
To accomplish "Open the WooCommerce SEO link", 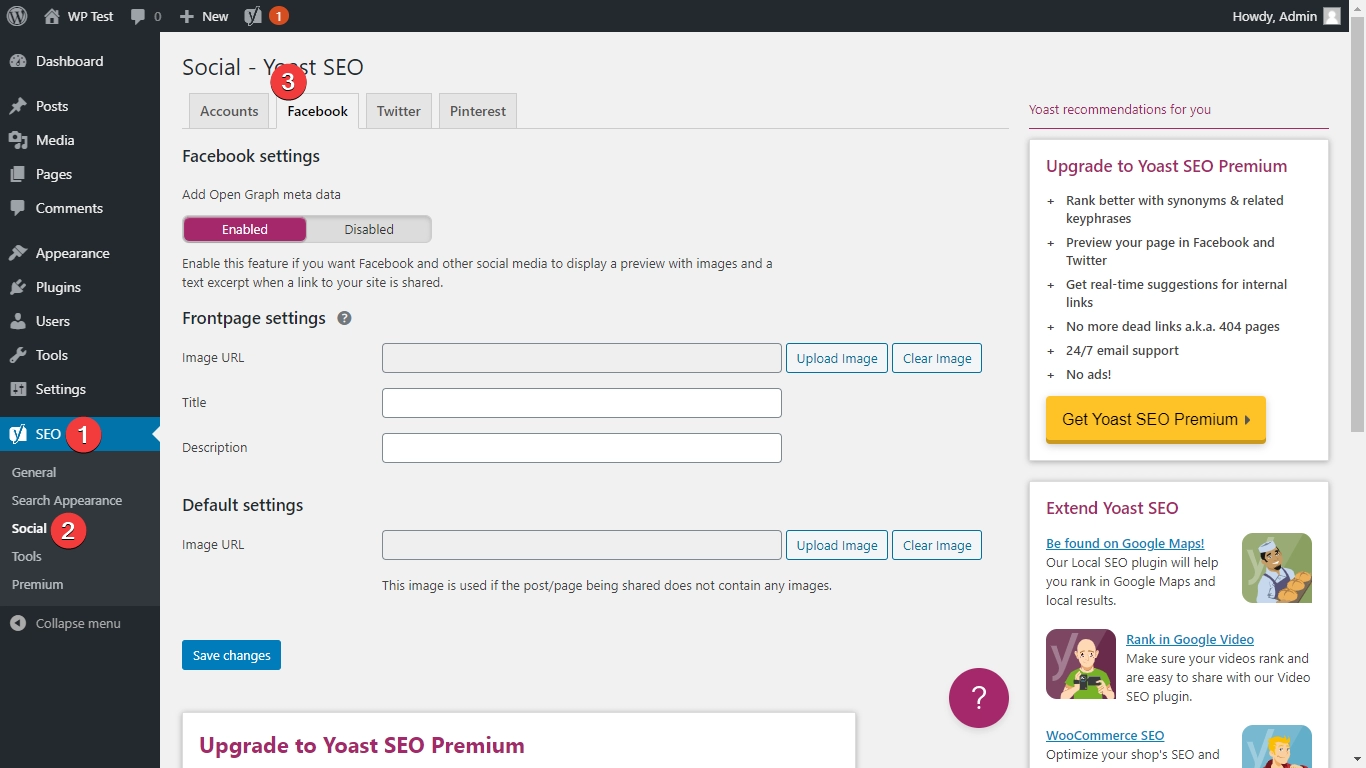I will pyautogui.click(x=1105, y=735).
